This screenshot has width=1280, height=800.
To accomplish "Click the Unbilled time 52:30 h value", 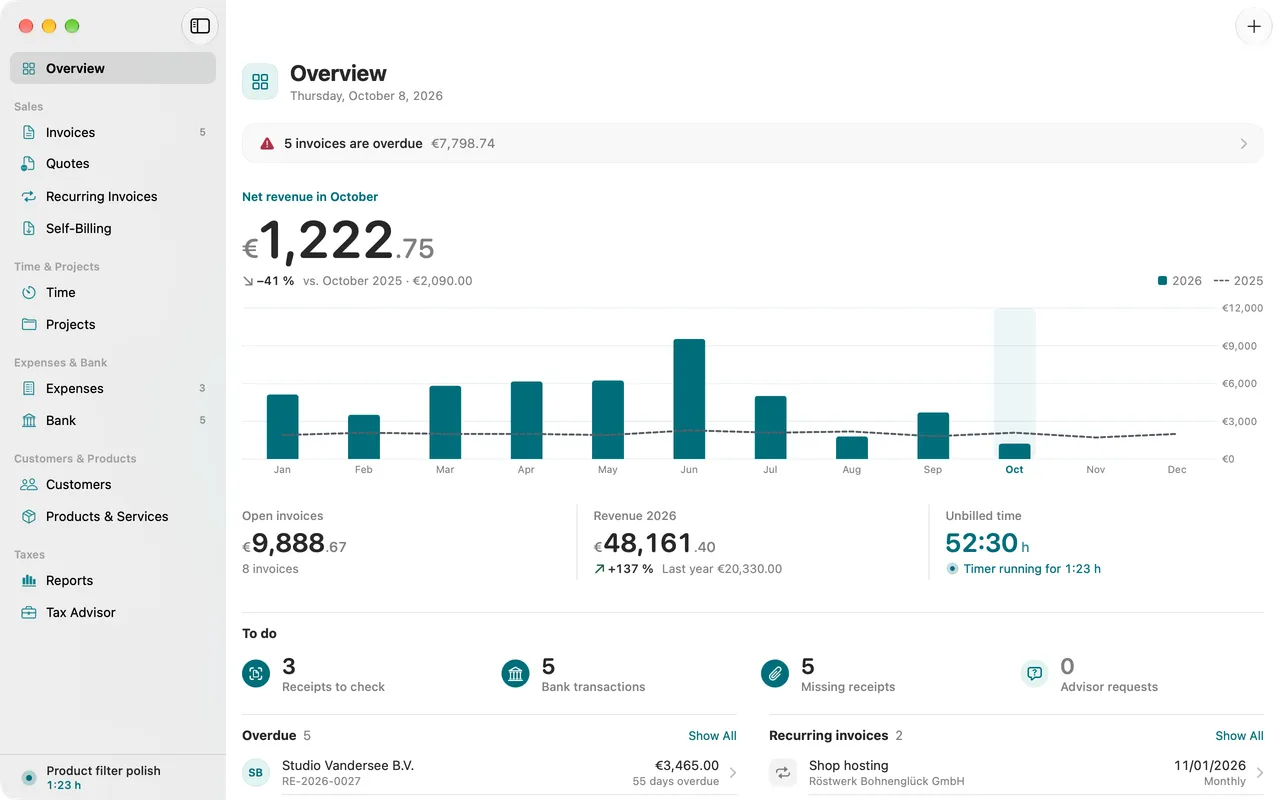I will pos(988,543).
